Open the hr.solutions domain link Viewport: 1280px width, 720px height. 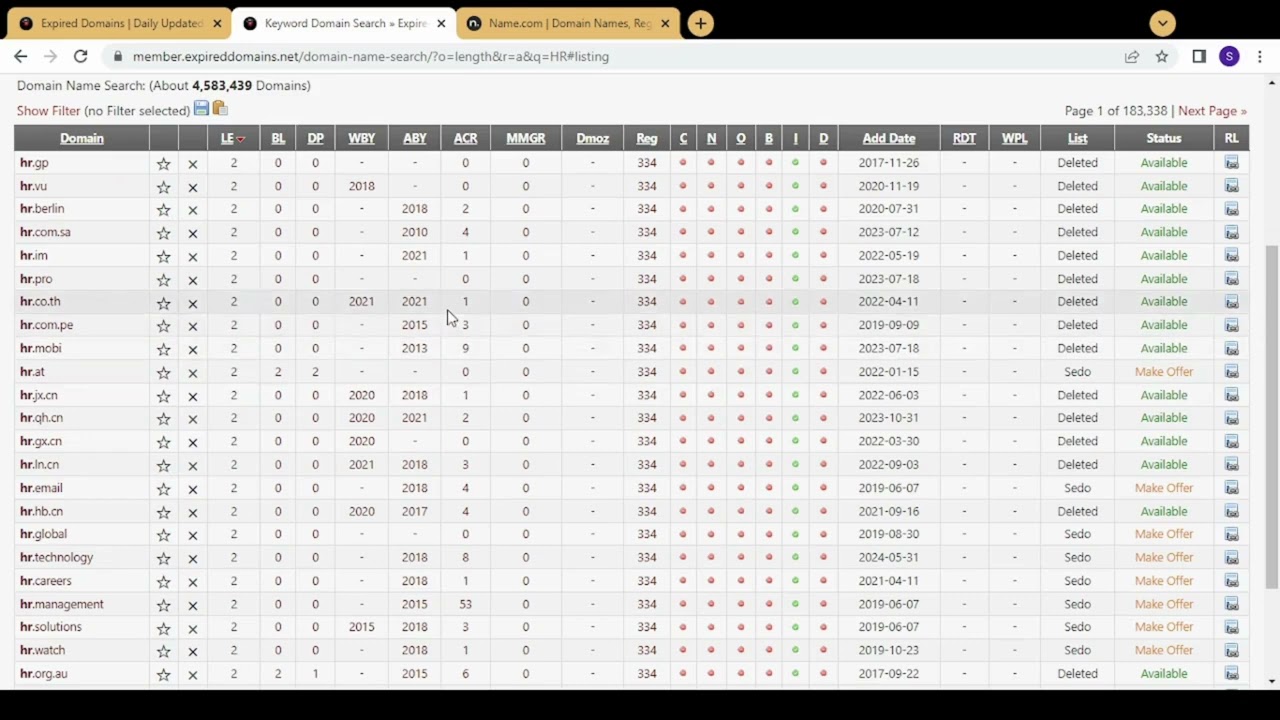51,627
